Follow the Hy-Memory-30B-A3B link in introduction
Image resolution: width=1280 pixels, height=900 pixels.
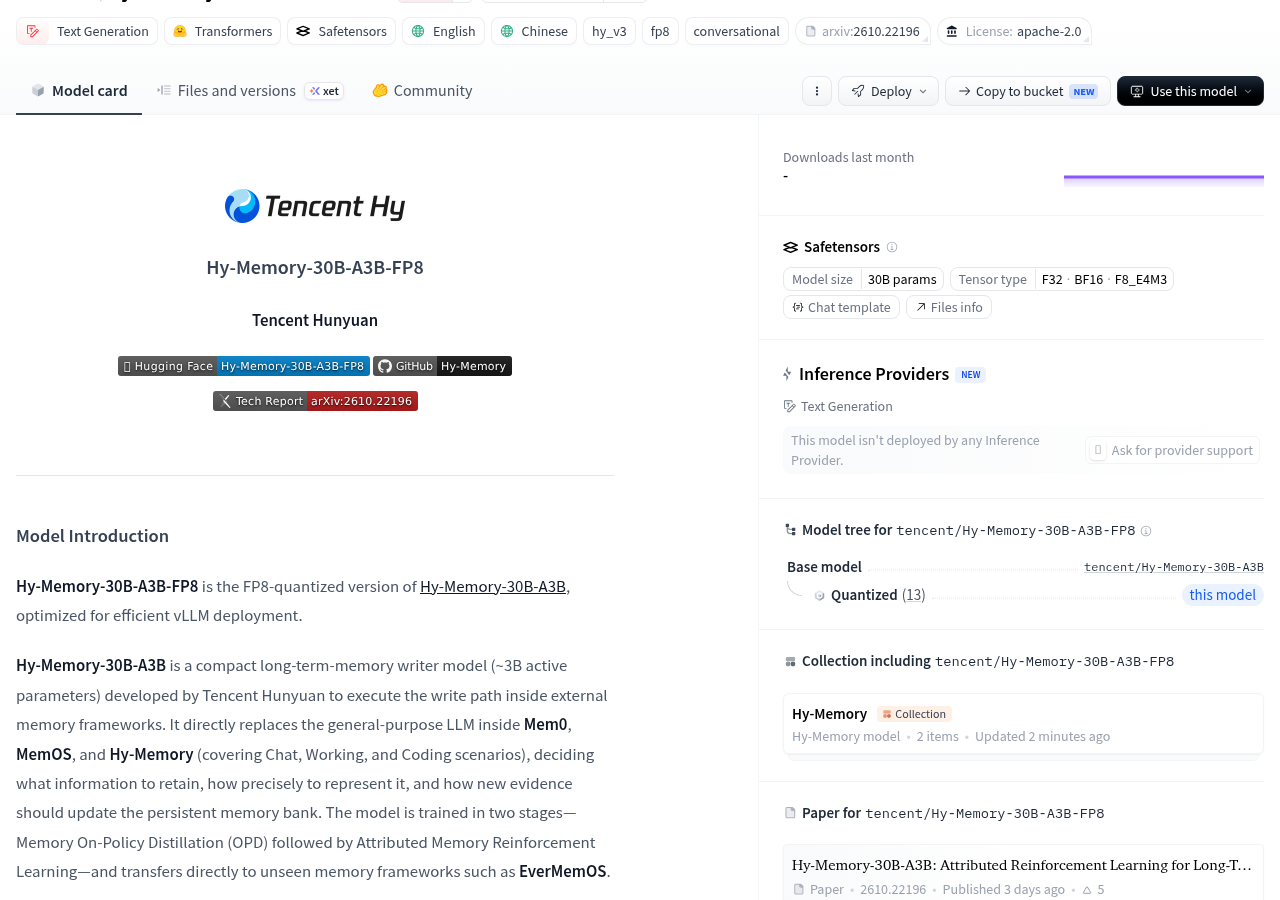click(x=493, y=586)
